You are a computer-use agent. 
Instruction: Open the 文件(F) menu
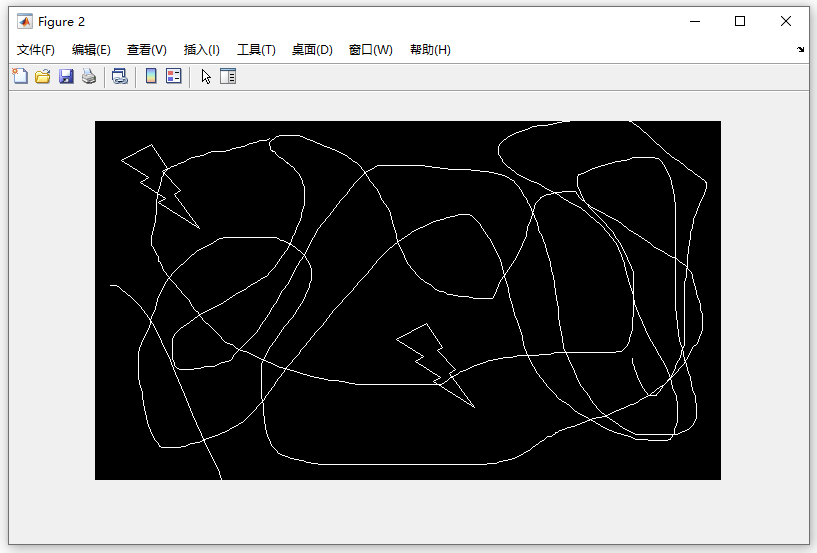tap(35, 50)
